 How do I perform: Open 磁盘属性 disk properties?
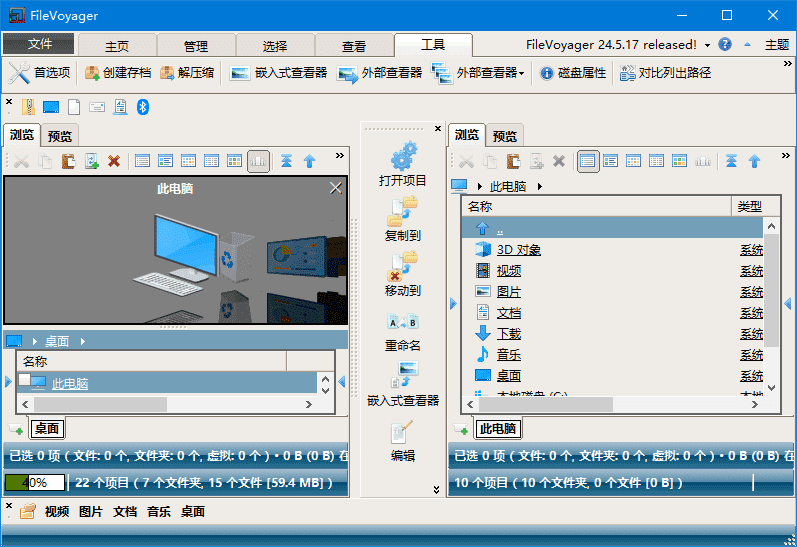[x=573, y=73]
